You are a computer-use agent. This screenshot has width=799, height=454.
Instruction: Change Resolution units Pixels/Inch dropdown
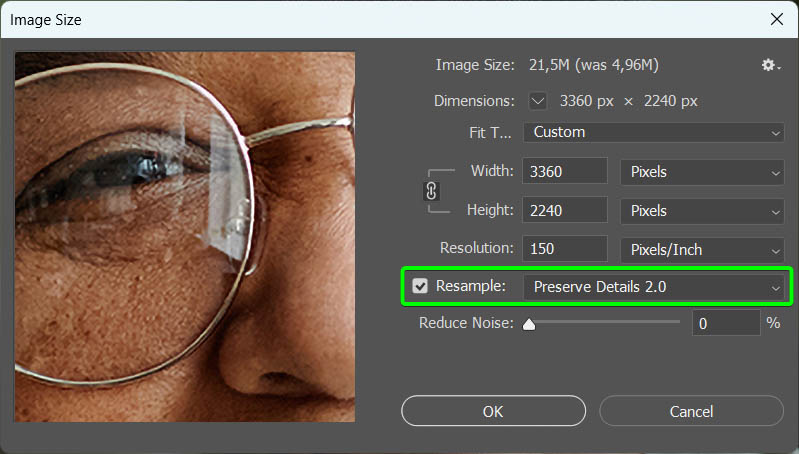(702, 250)
